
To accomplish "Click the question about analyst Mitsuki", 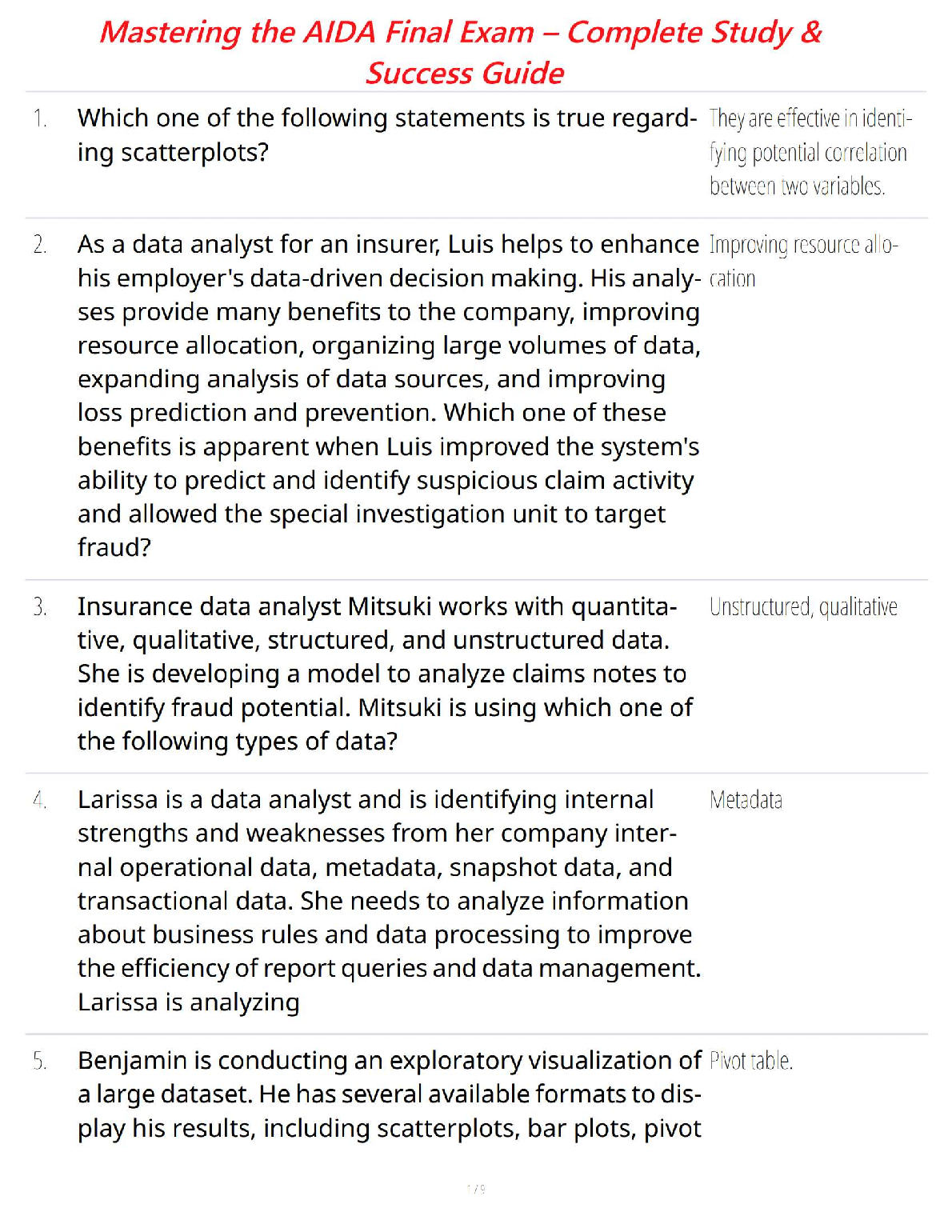I will click(x=384, y=674).
